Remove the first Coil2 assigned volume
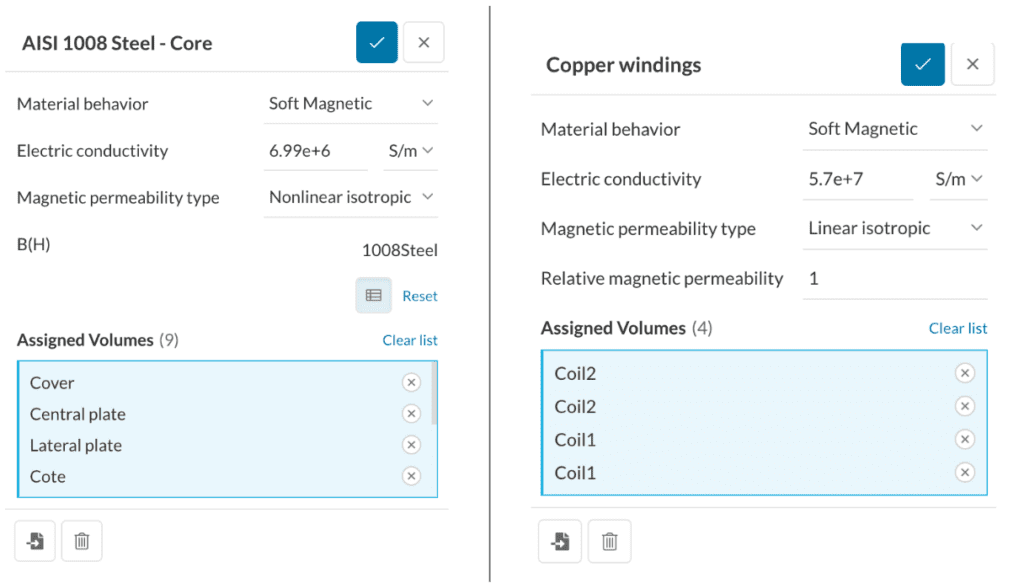This screenshot has width=1024, height=588. tap(964, 372)
